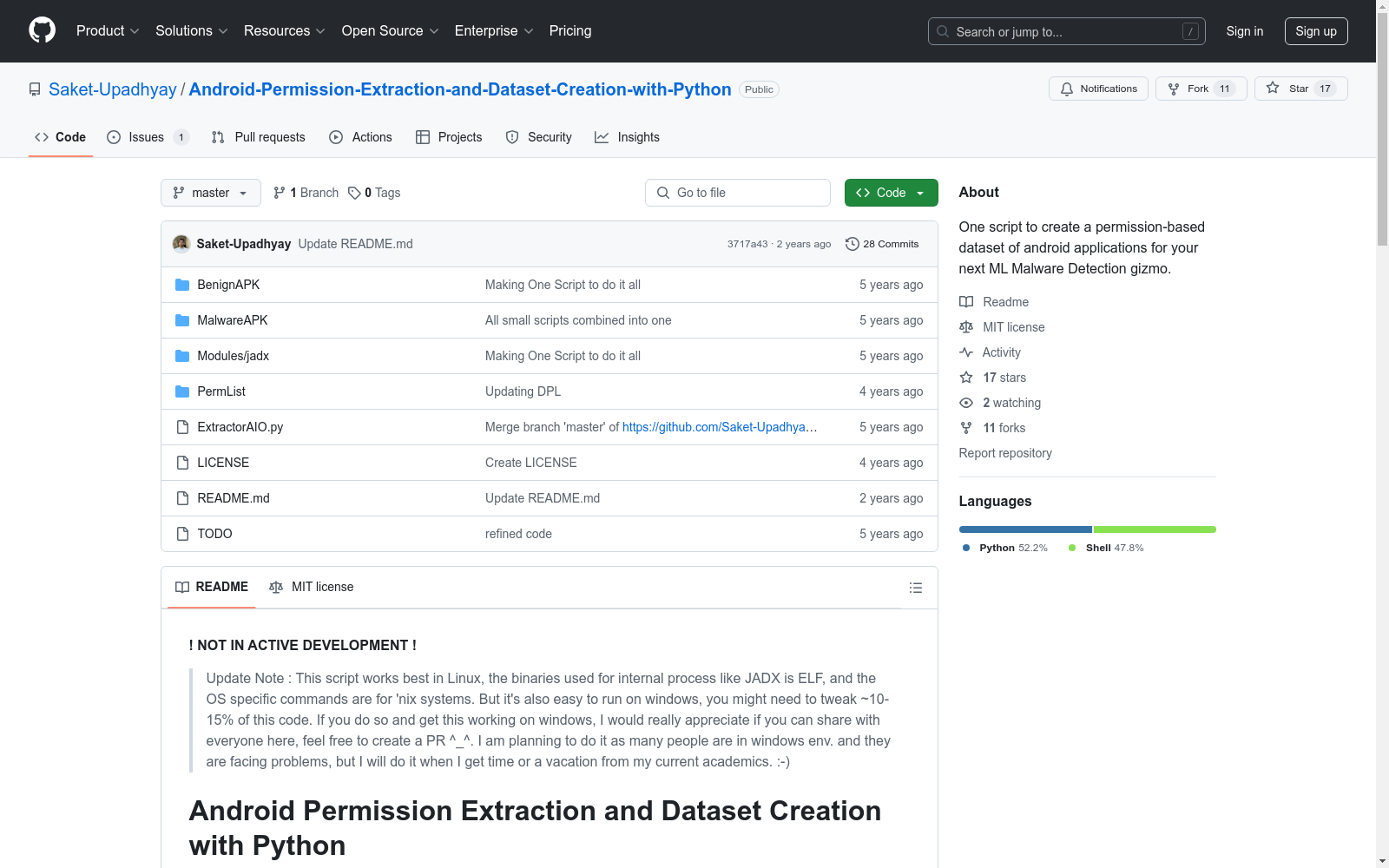Click the Notifications bell icon

coord(1067,89)
